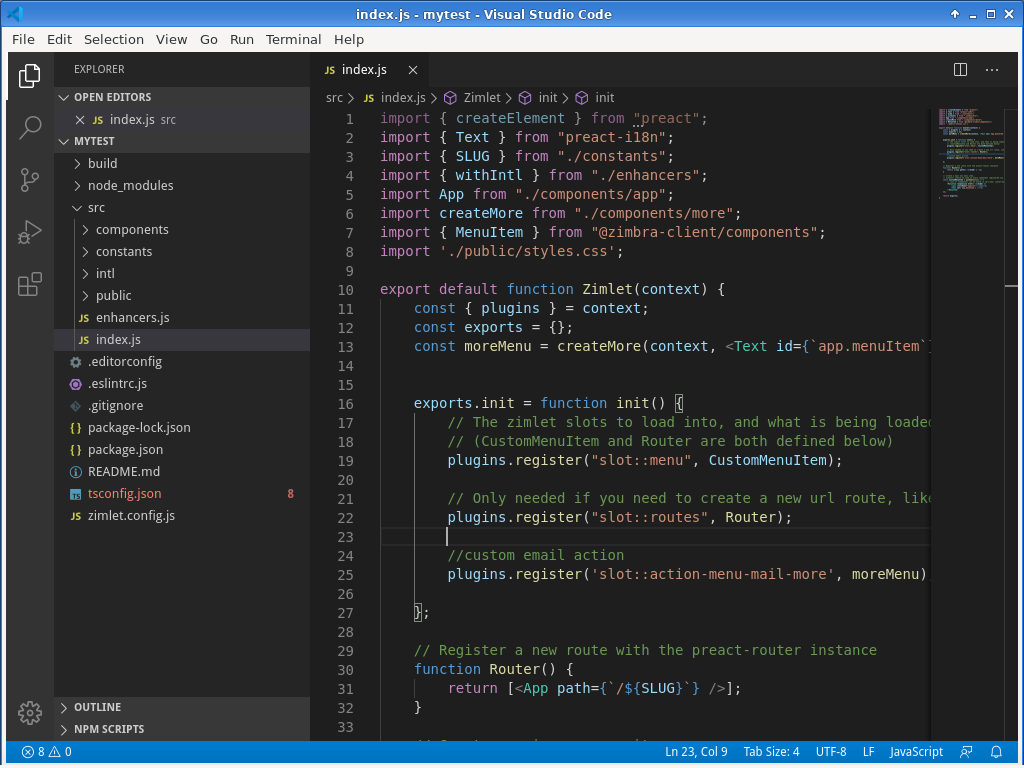Expand the constants folder
Screen dimensions: 1024x768
pyautogui.click(x=85, y=252)
